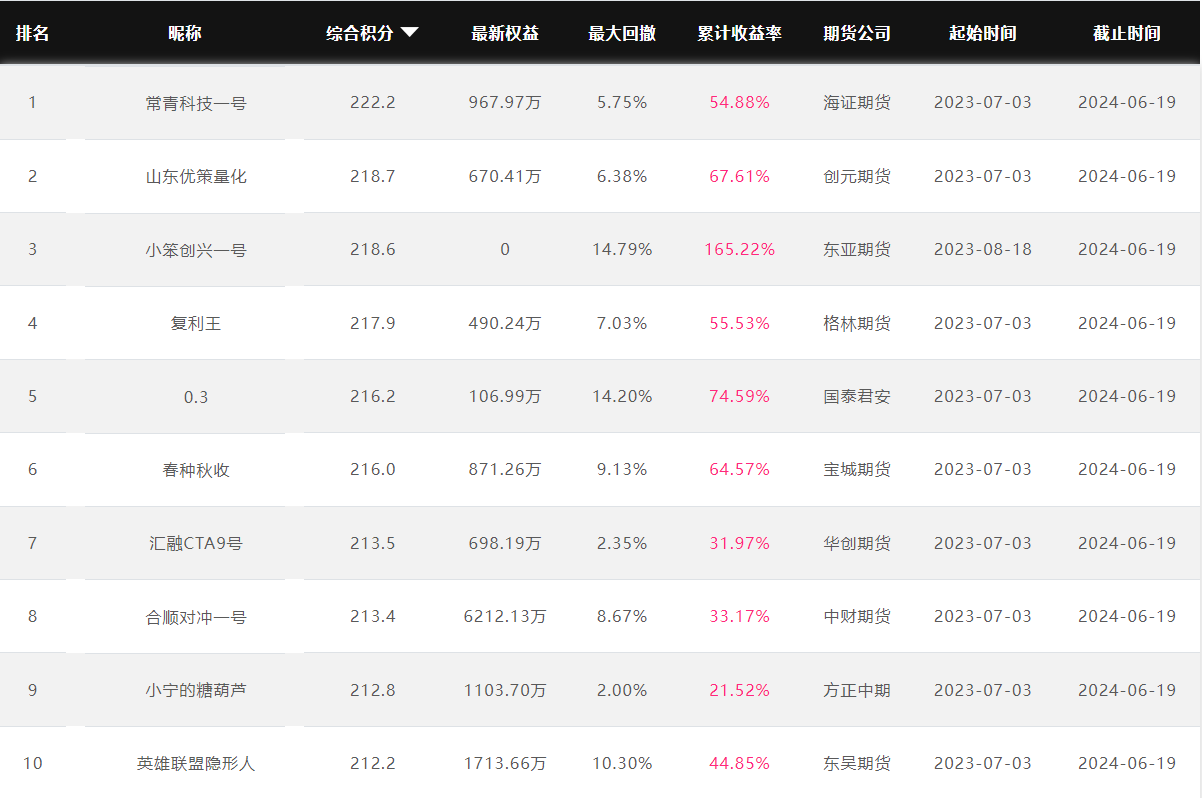Select equity value 967.97万
The width and height of the screenshot is (1202, 798).
tap(505, 102)
